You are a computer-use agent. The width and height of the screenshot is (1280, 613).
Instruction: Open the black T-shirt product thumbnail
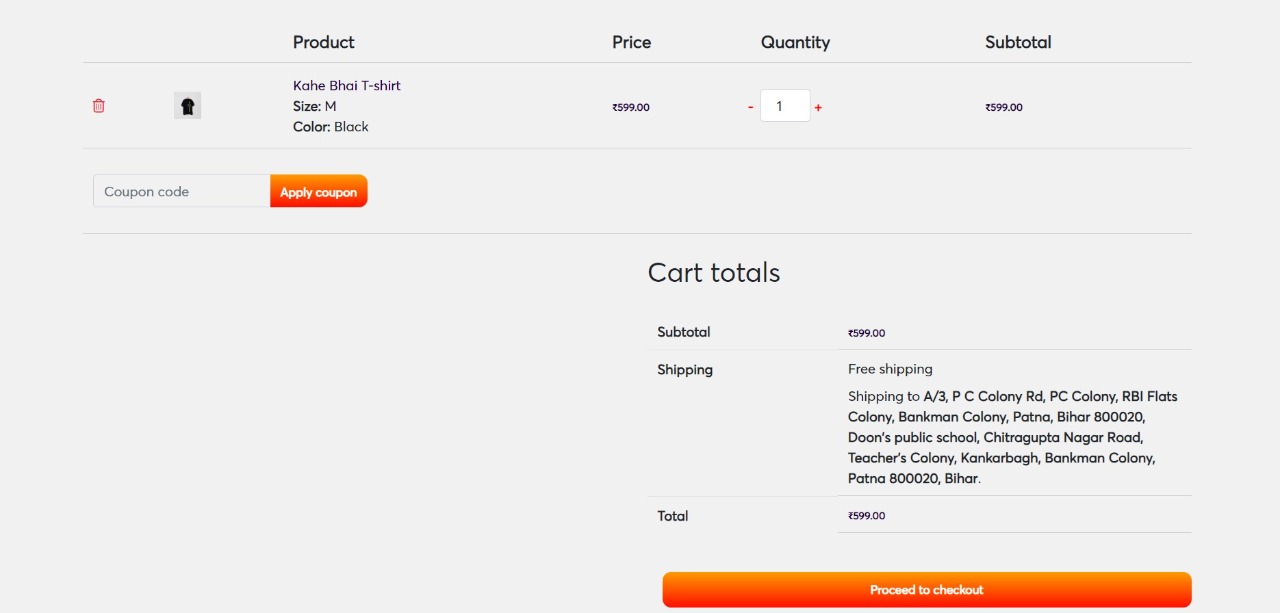(x=187, y=106)
